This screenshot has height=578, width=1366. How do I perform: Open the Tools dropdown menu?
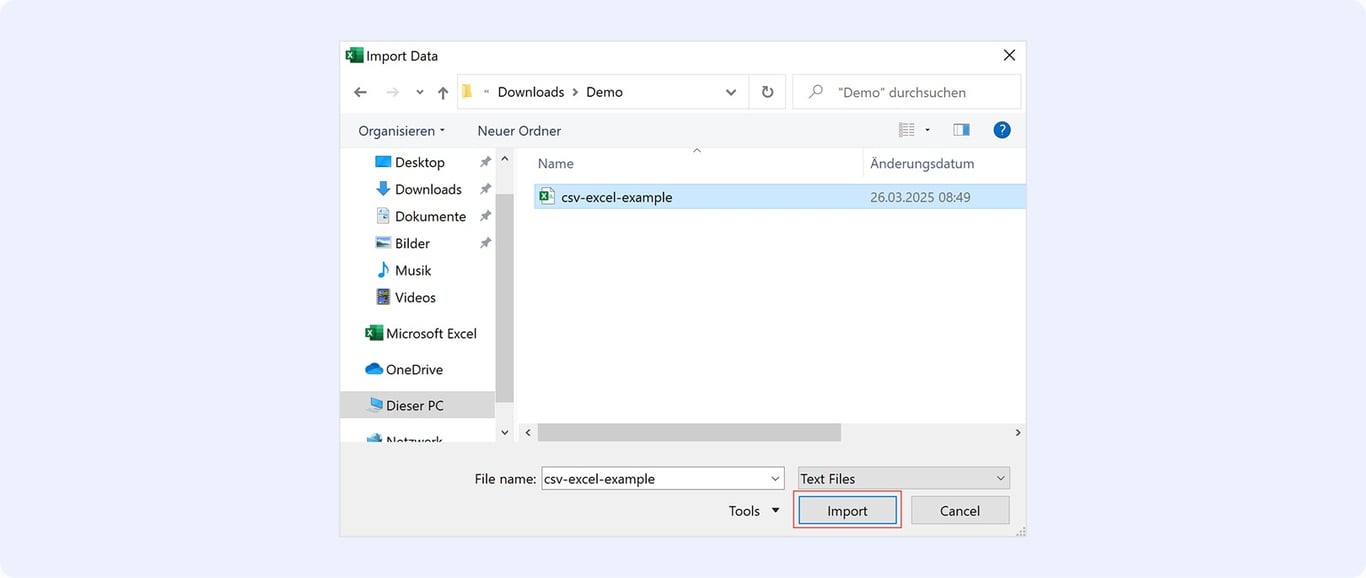[x=754, y=510]
